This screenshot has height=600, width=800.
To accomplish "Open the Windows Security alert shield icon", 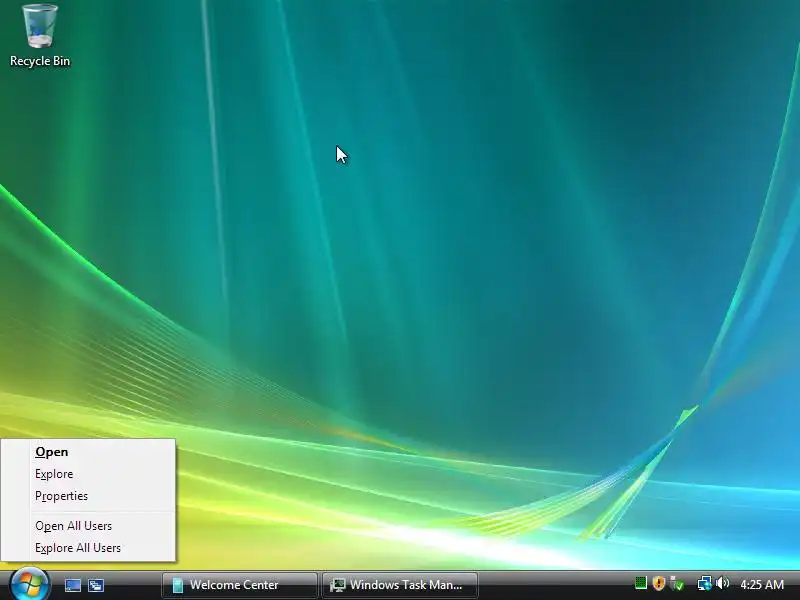I will coord(658,583).
